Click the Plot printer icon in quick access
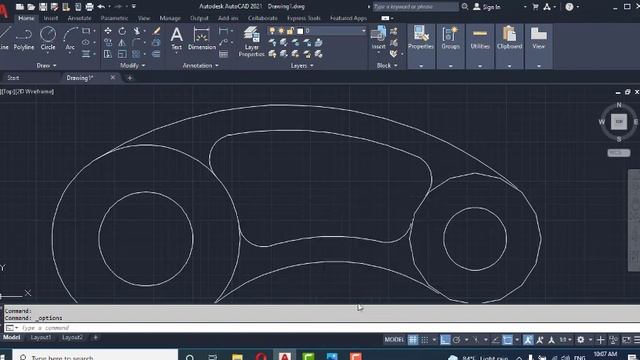Screen dimensions: 640x360 point(89,7)
